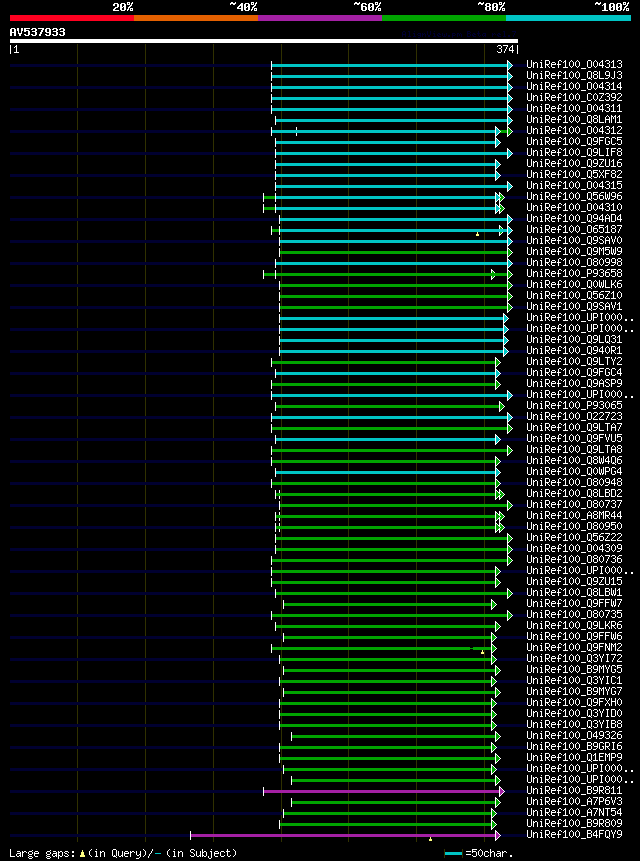Select hit UniRef100_Q56W96
Image resolution: width=640 pixels, height=861 pixels.
pyautogui.click(x=574, y=197)
